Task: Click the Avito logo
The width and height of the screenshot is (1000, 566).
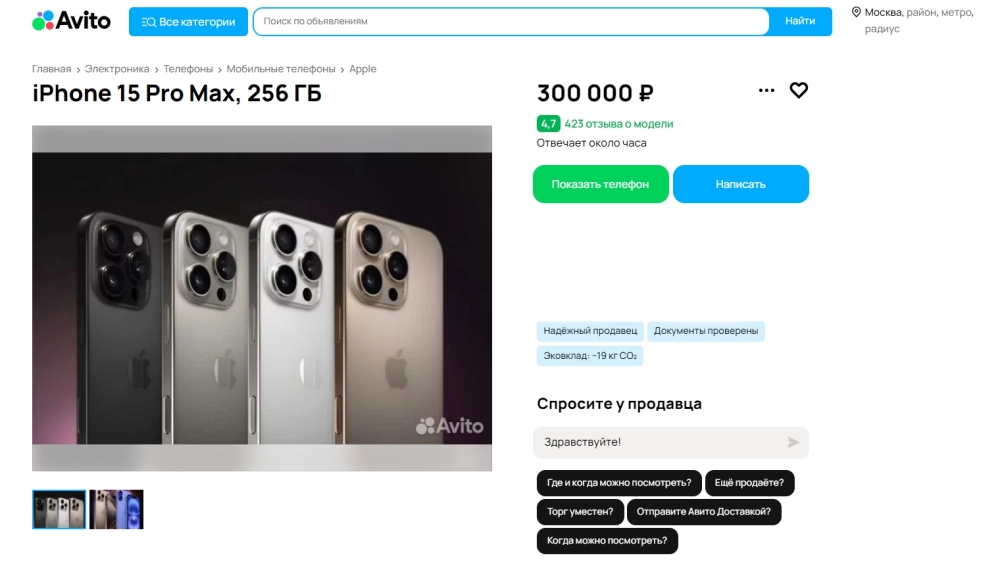Action: pos(71,21)
